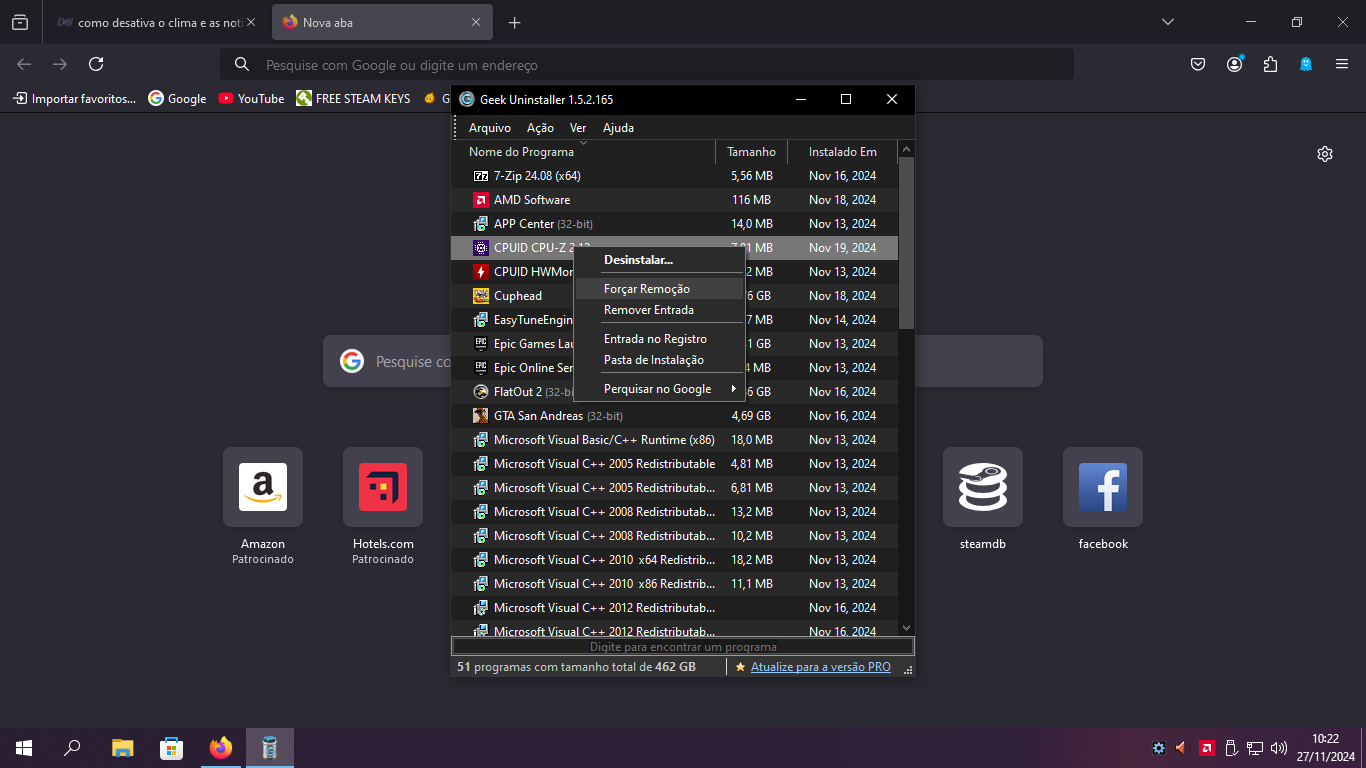Open File Explorer from taskbar
1366x768 pixels.
click(122, 748)
